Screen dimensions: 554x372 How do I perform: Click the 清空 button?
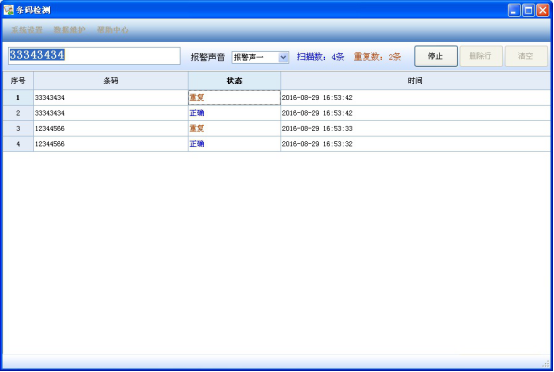point(526,56)
